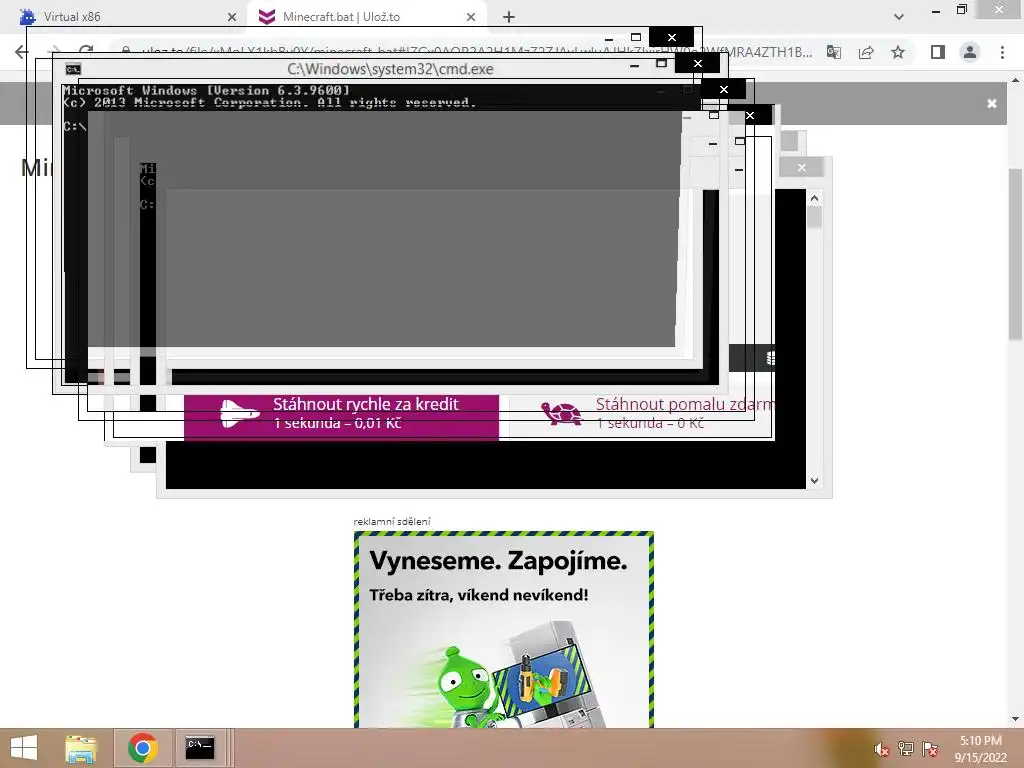Open the Windows Start menu

click(24, 748)
